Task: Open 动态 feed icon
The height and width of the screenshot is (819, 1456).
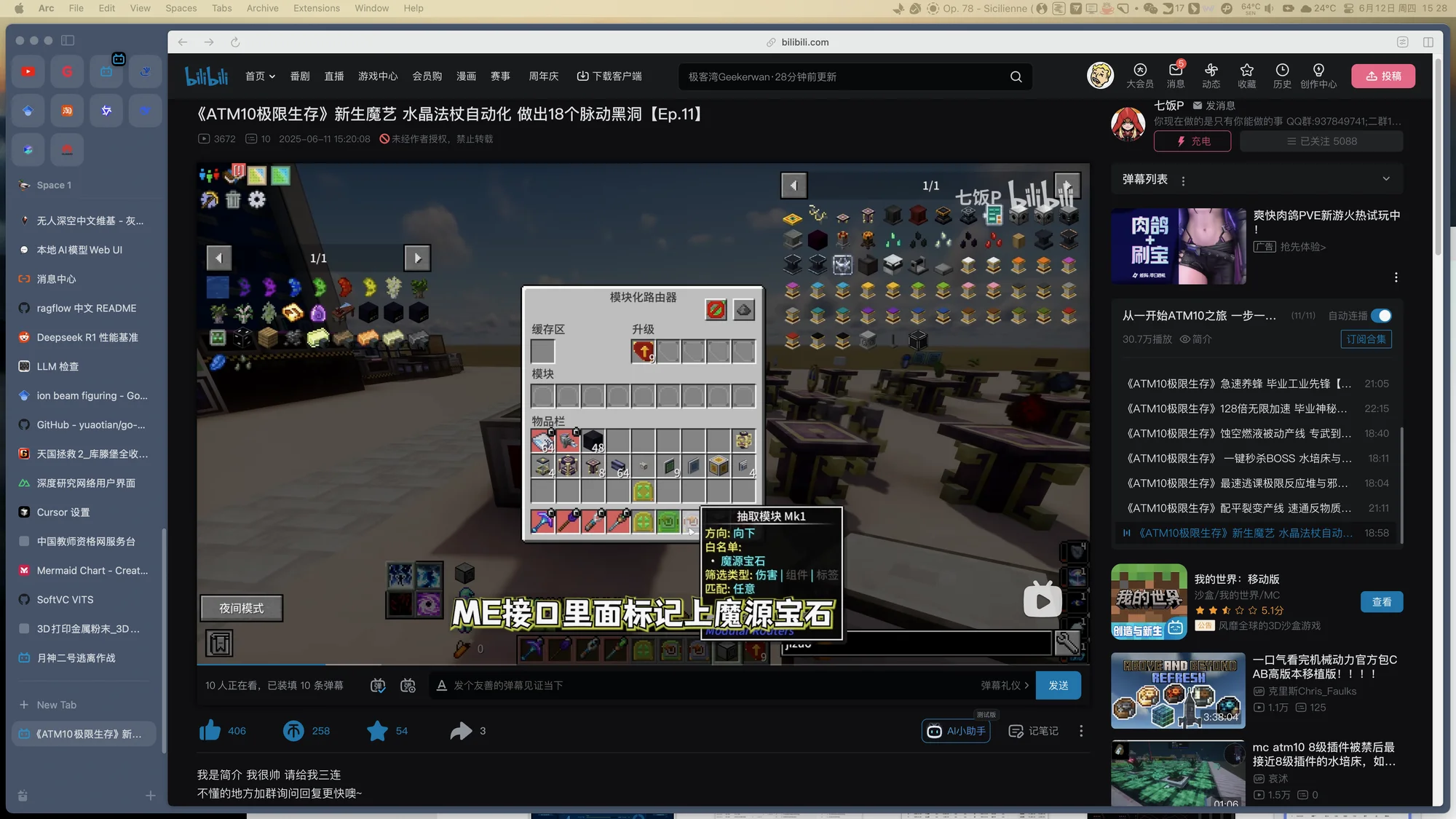Action: click(x=1211, y=75)
